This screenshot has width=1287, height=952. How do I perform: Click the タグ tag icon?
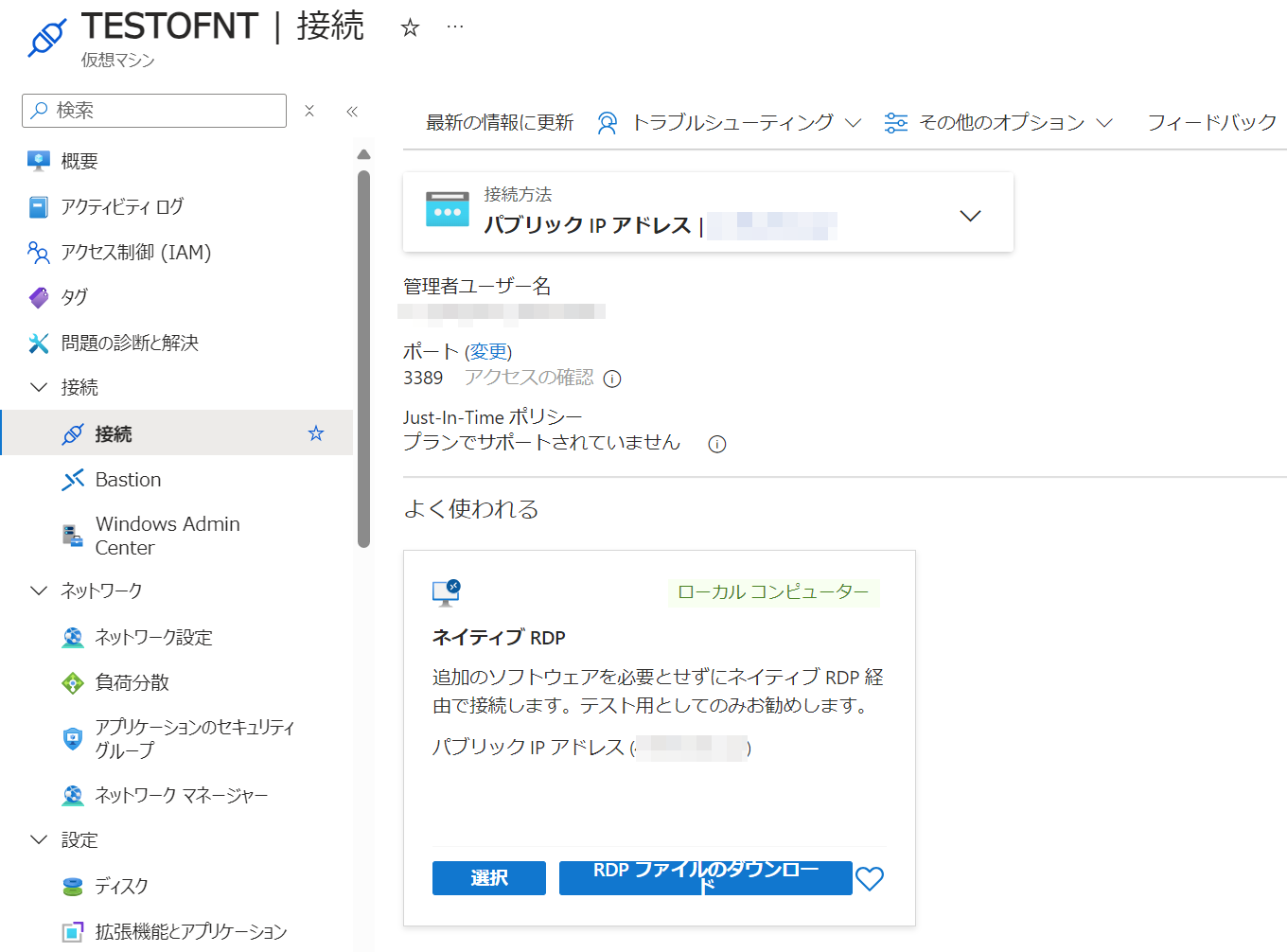click(38, 297)
